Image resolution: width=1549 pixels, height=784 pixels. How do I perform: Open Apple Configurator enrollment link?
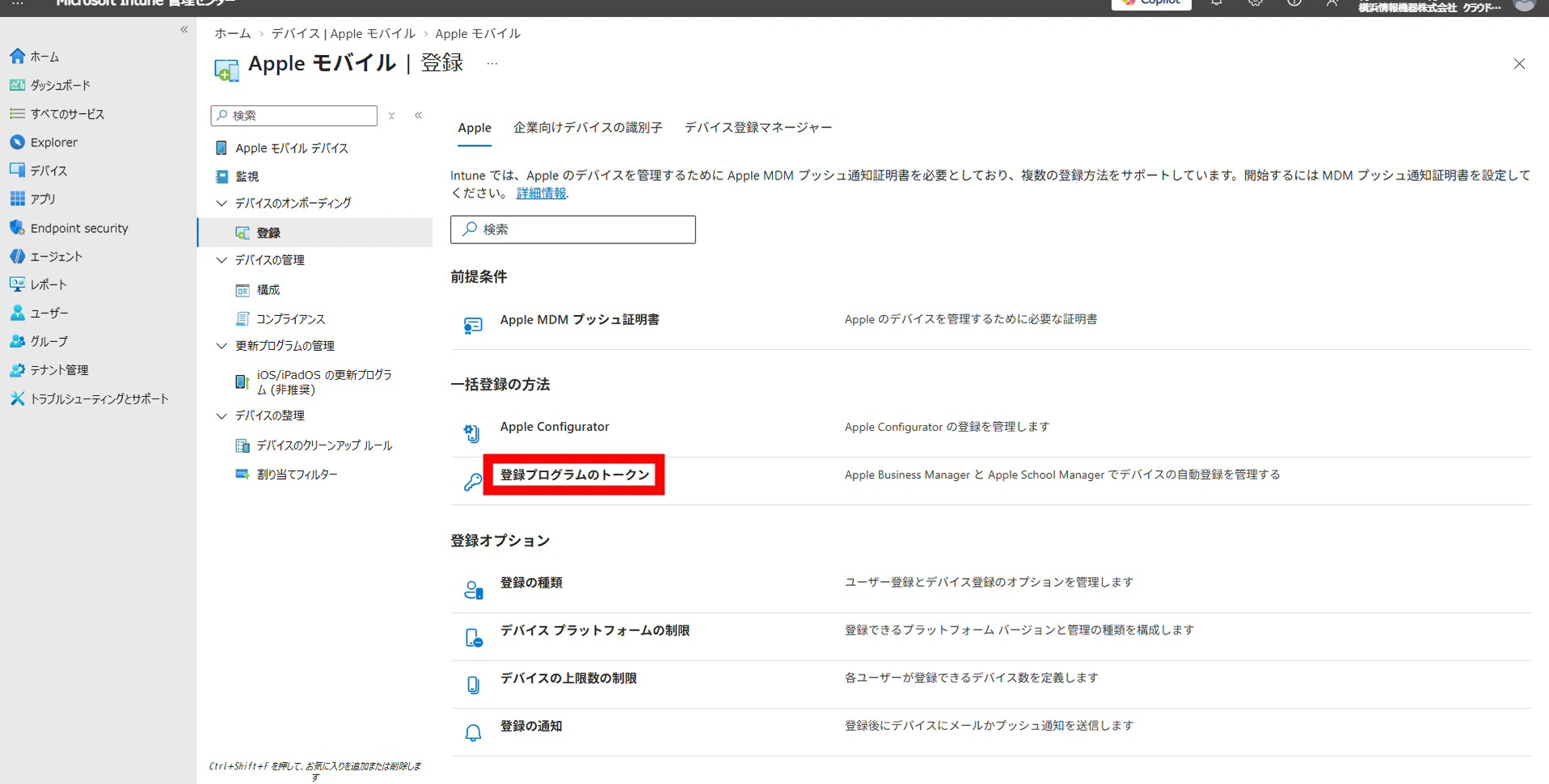[555, 427]
